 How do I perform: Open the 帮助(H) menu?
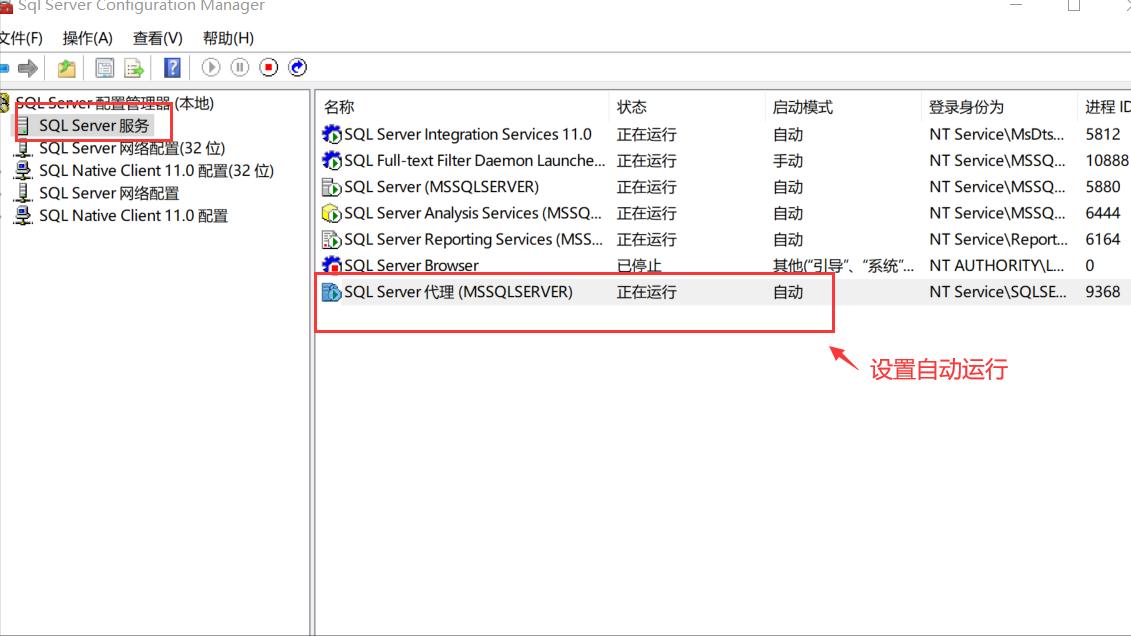(228, 38)
